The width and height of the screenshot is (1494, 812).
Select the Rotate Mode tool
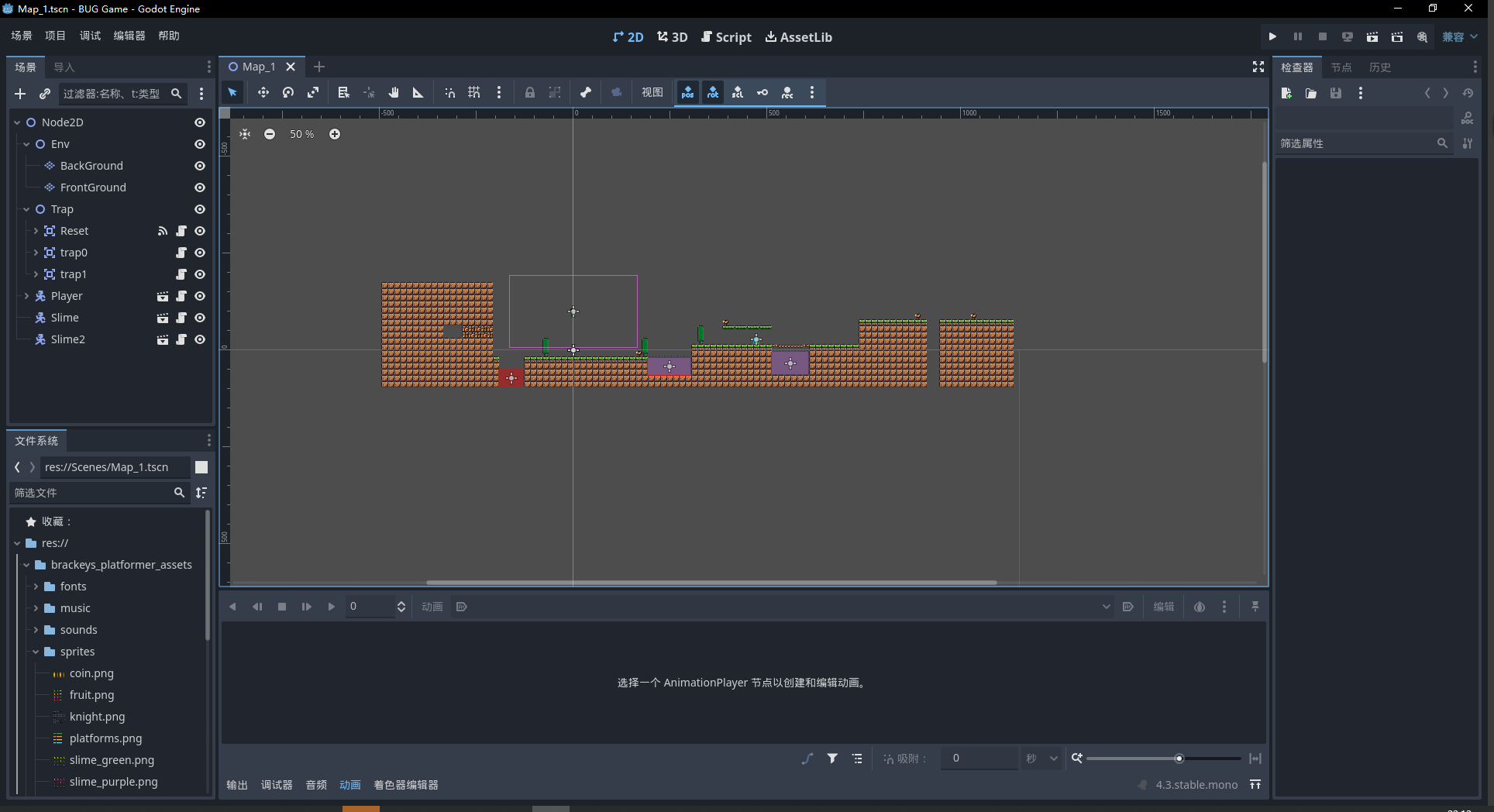[288, 93]
